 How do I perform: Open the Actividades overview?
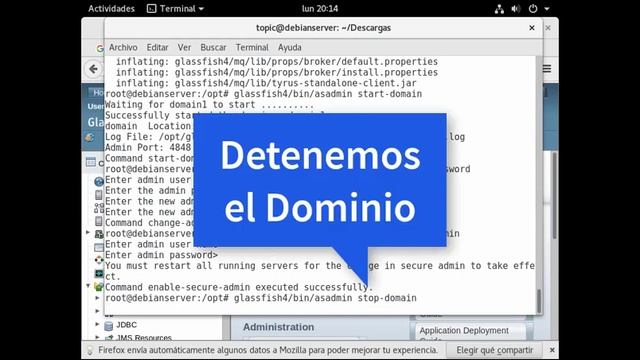[x=111, y=9]
